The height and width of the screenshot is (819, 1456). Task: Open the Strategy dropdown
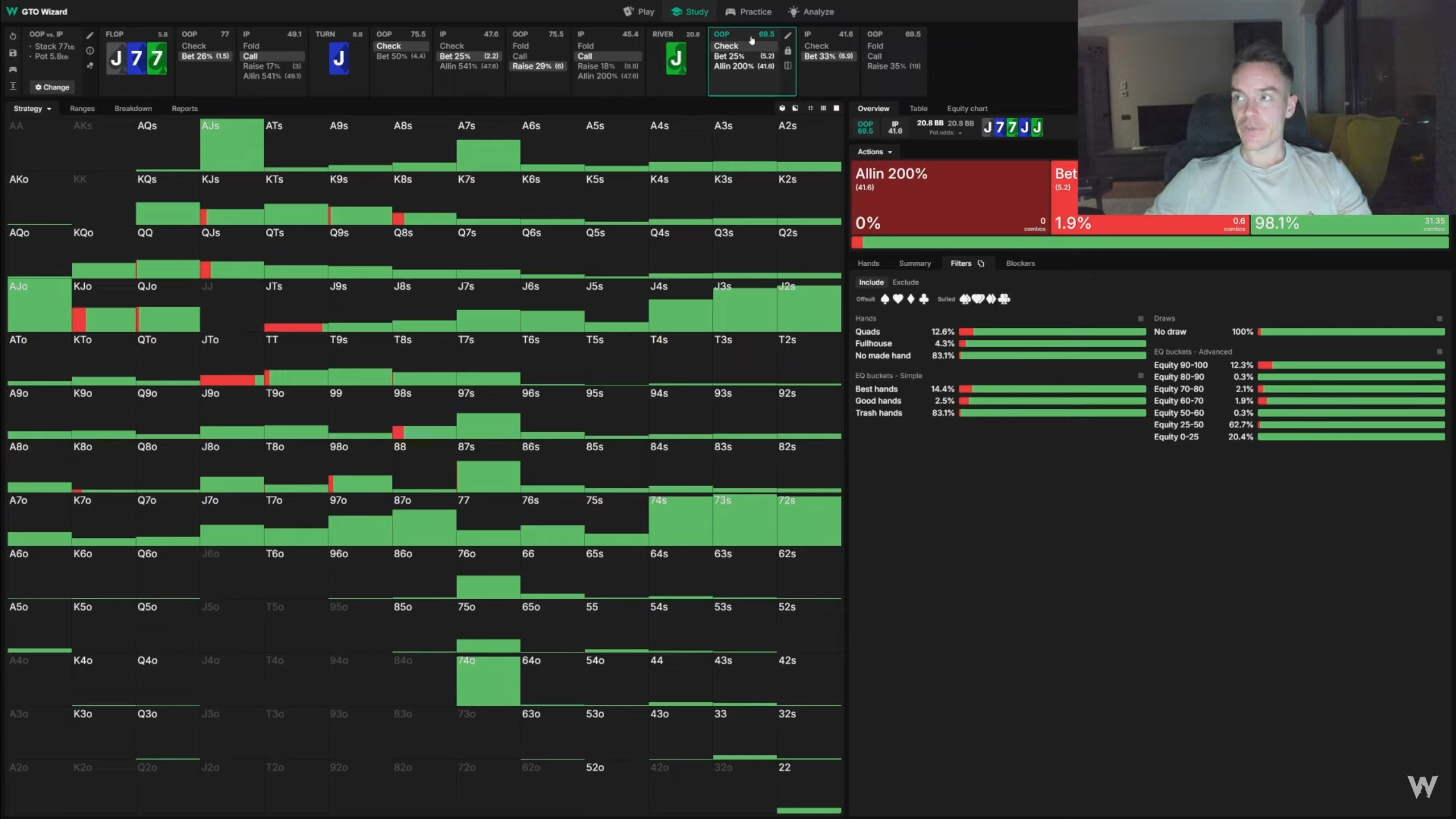[32, 108]
